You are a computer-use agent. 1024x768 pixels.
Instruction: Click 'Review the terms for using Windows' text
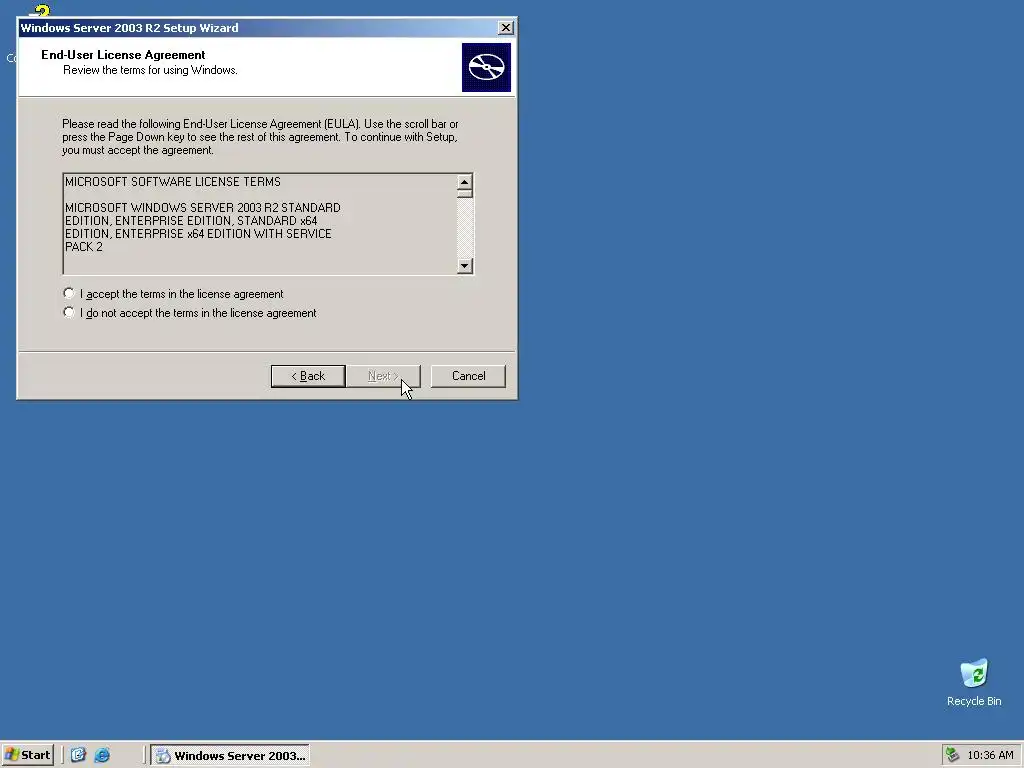(x=150, y=70)
